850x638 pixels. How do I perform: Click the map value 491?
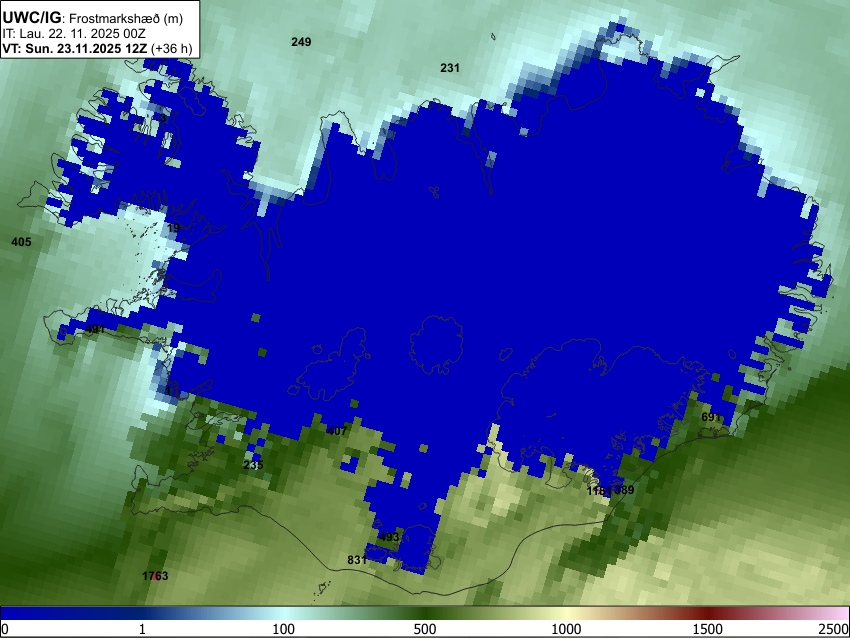(x=95, y=329)
